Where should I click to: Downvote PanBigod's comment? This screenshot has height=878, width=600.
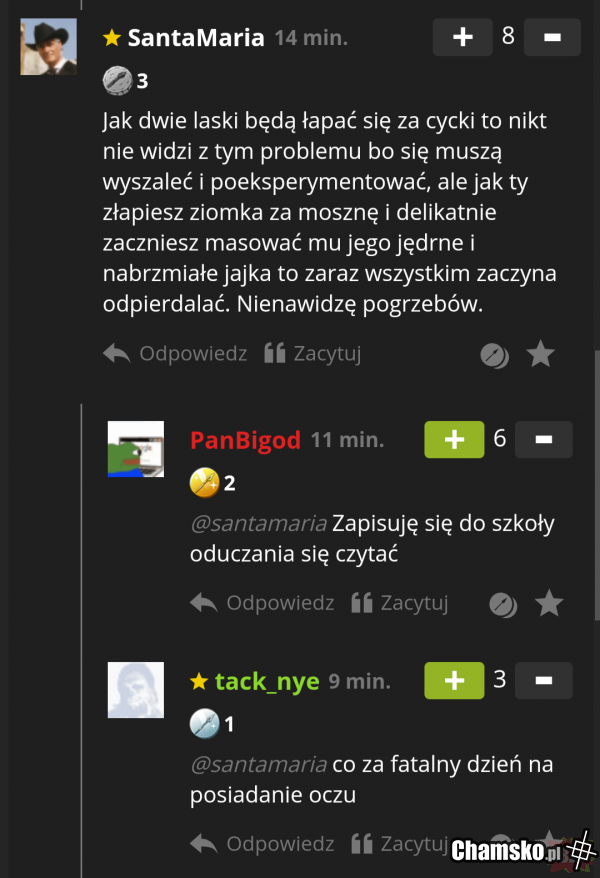click(543, 440)
